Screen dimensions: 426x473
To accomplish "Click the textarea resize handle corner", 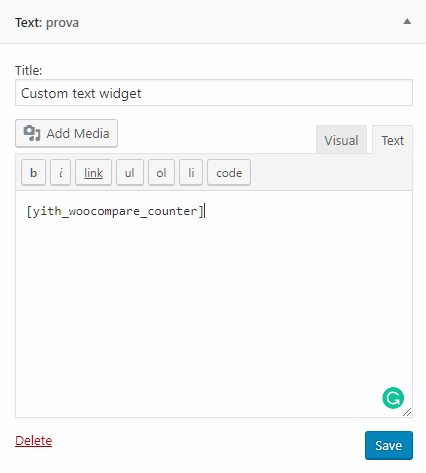I will 407,412.
